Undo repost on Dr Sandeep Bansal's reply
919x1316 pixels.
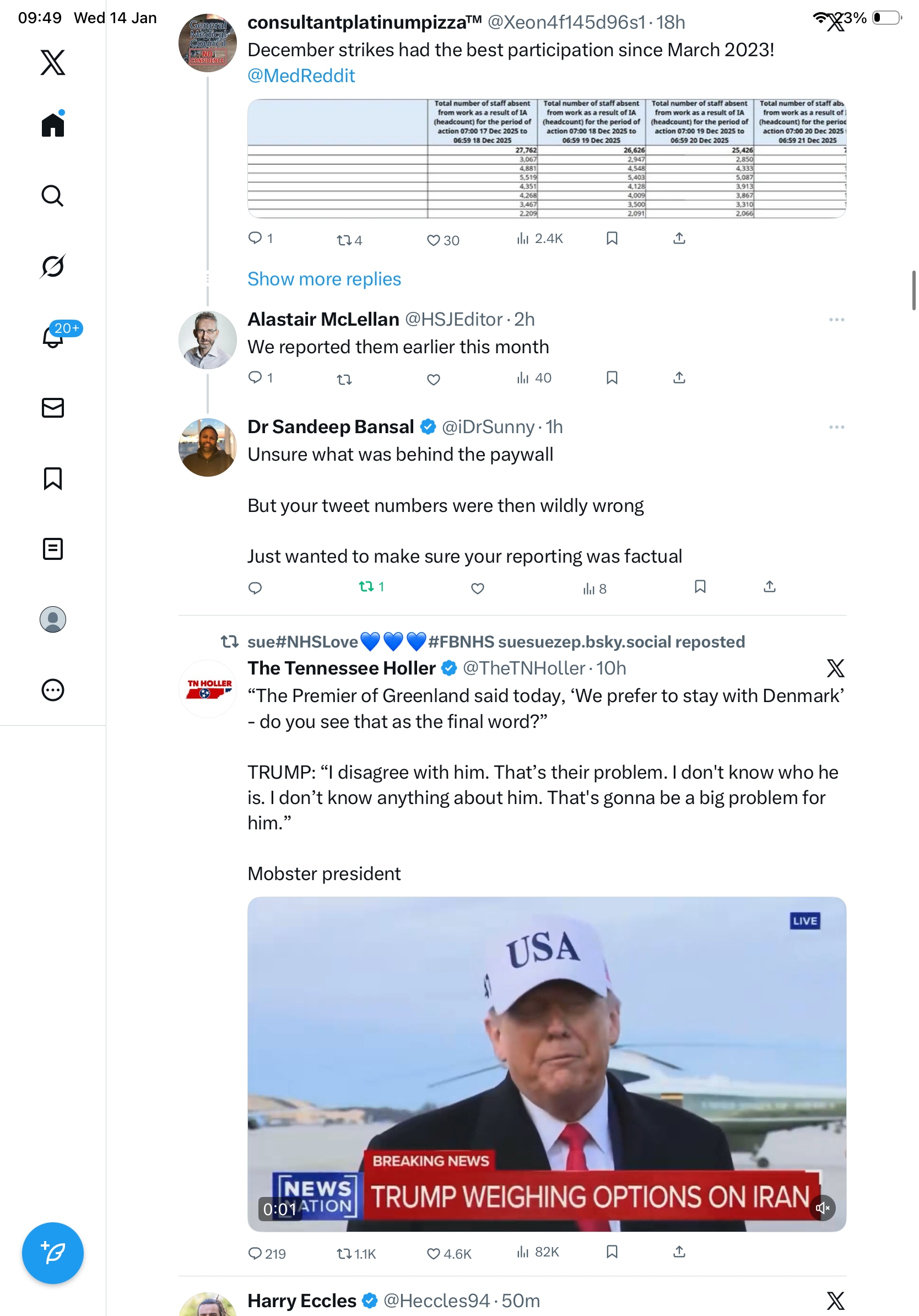point(366,587)
